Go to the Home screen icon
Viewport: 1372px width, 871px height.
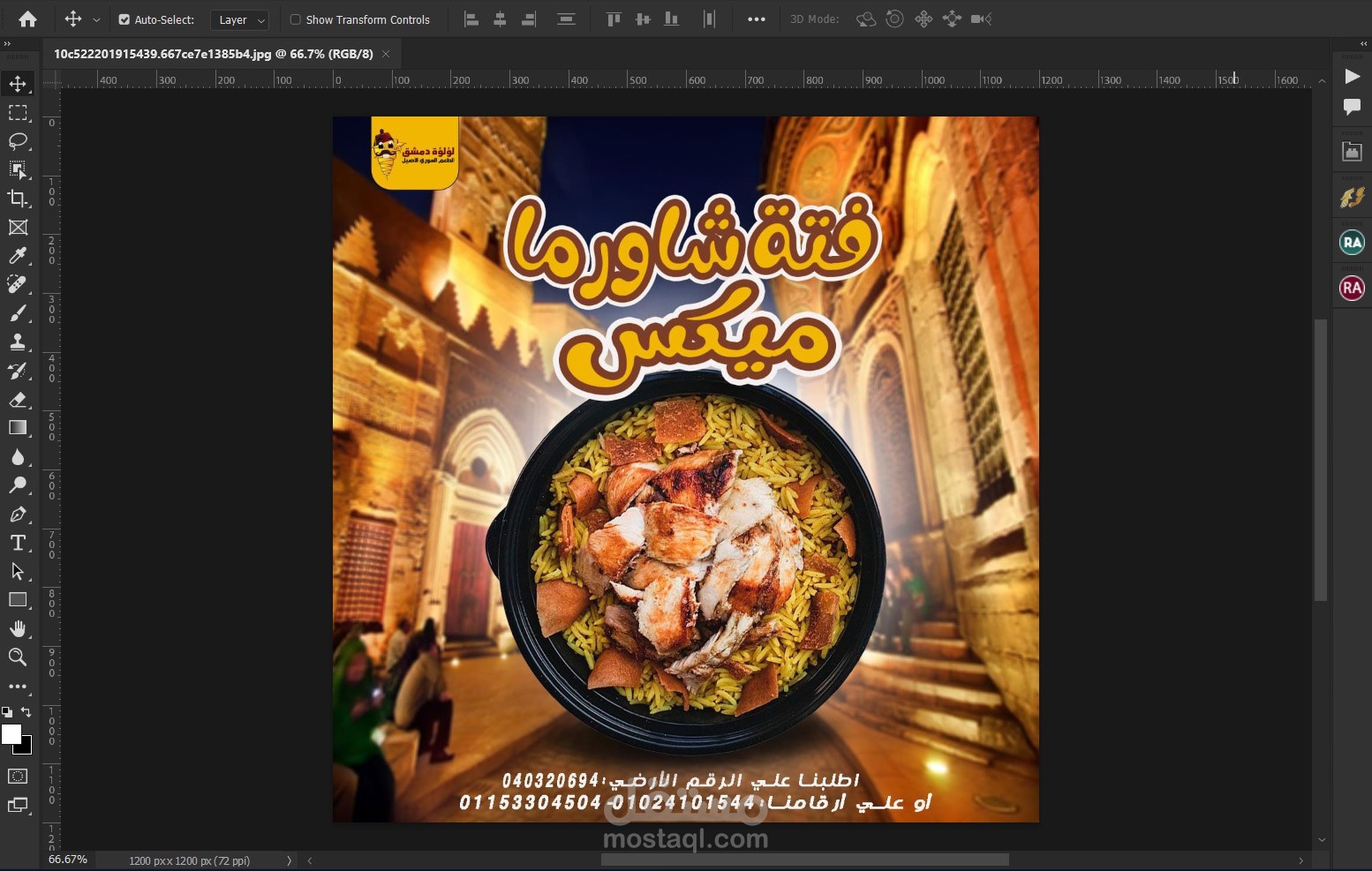pos(27,19)
